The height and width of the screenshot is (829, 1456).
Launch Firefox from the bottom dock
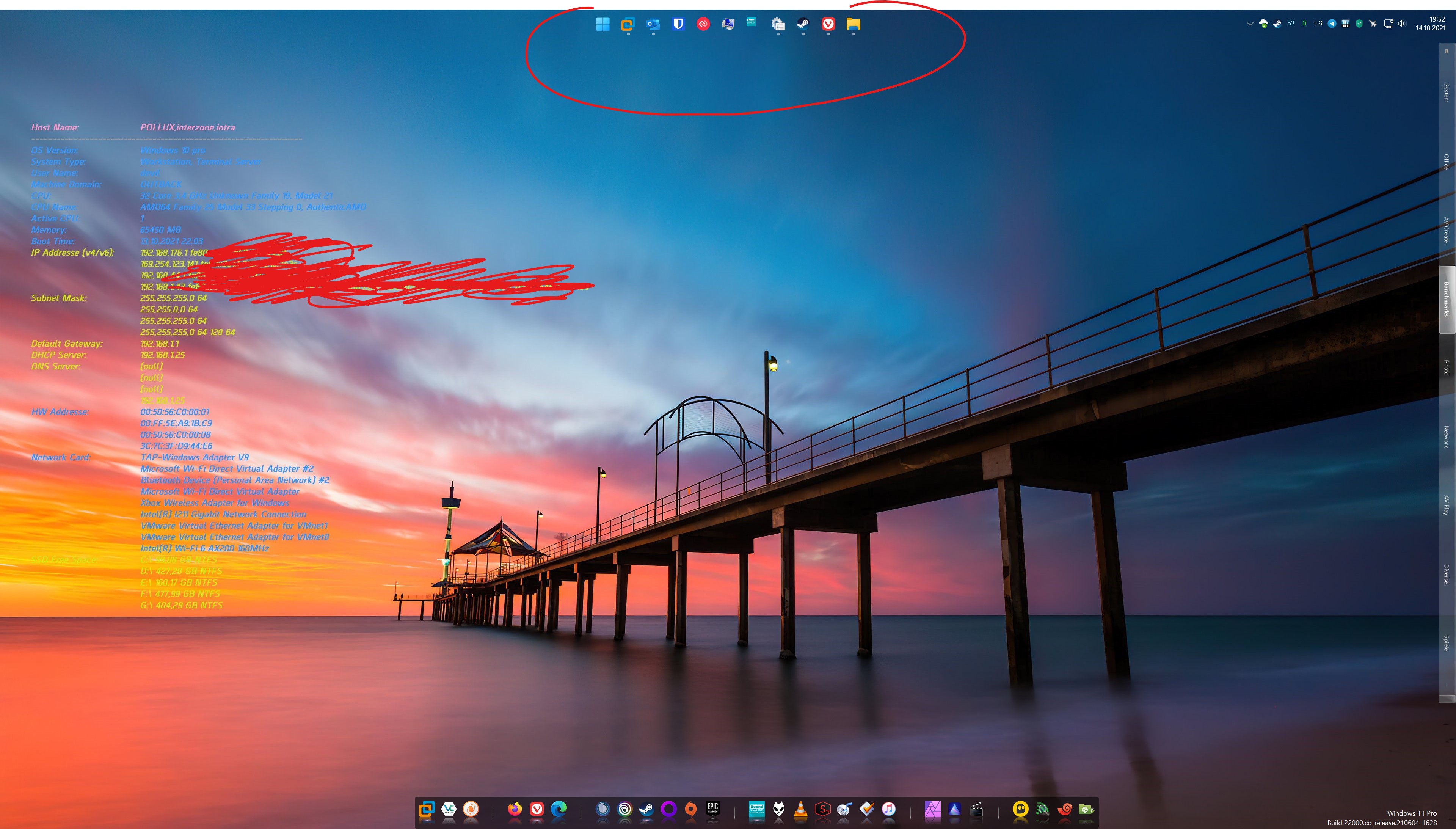click(x=515, y=809)
